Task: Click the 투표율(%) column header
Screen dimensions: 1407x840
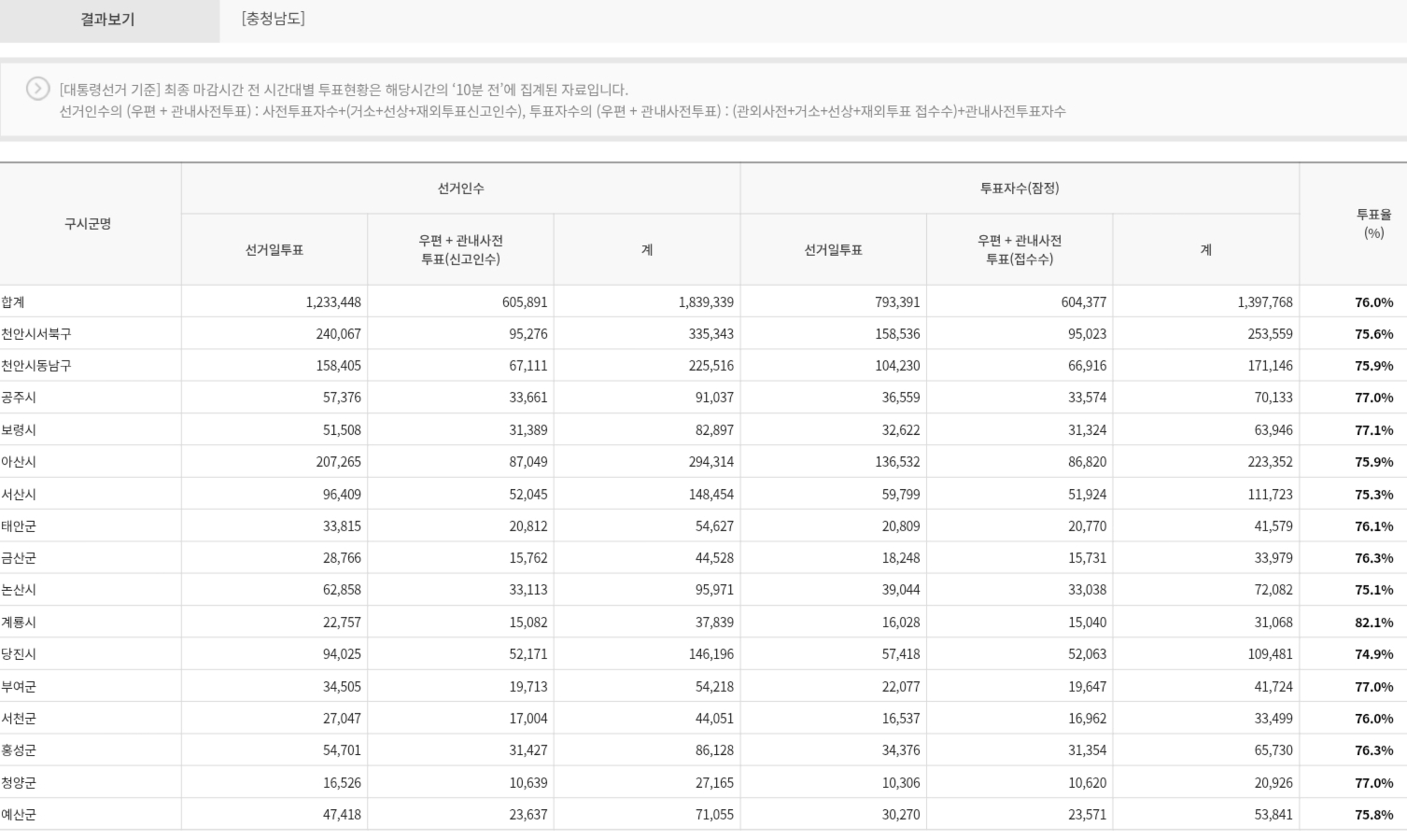Action: [x=1373, y=224]
